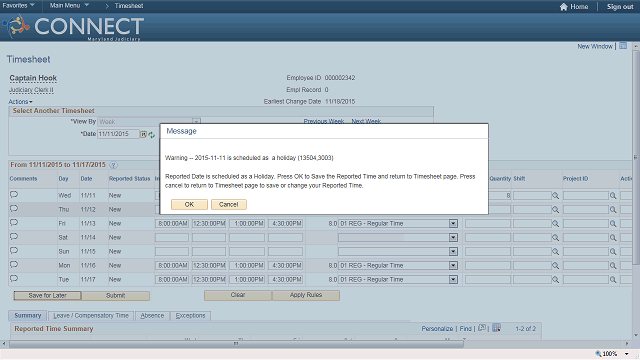The height and width of the screenshot is (360, 640).
Task: Click the help icon beside date range
Action: [x=113, y=165]
